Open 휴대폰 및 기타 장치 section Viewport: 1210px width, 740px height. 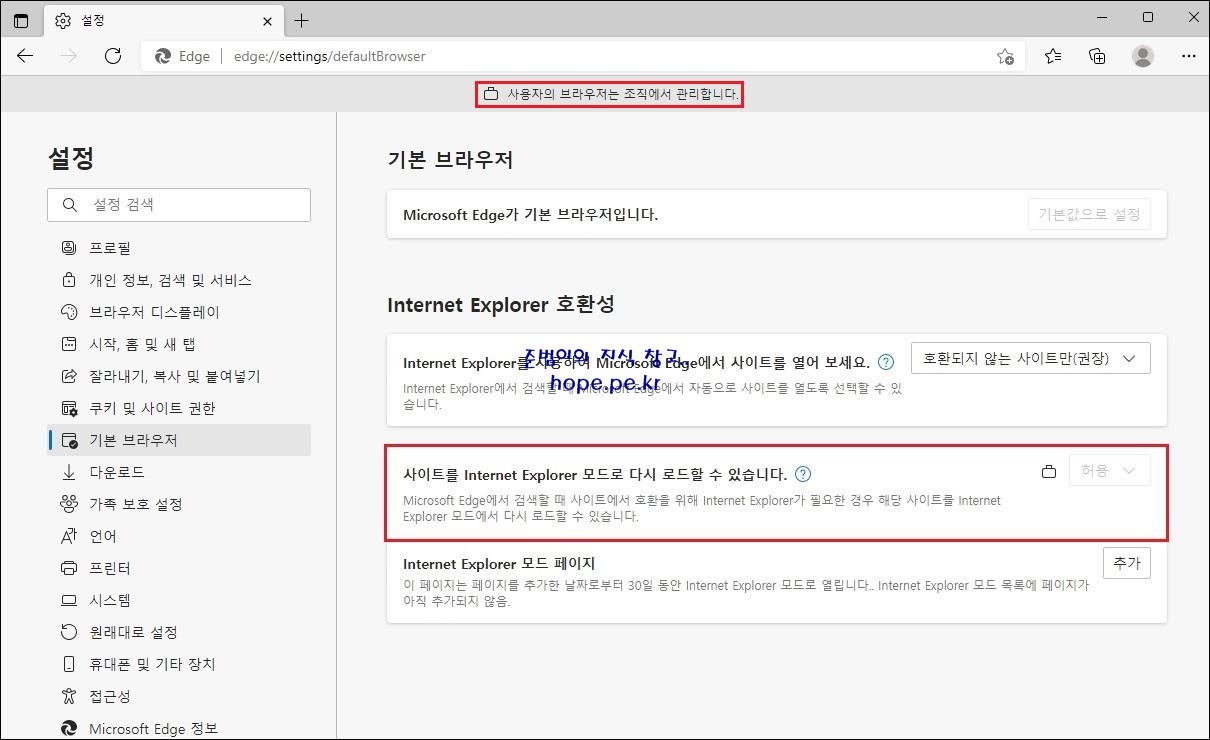click(179, 664)
